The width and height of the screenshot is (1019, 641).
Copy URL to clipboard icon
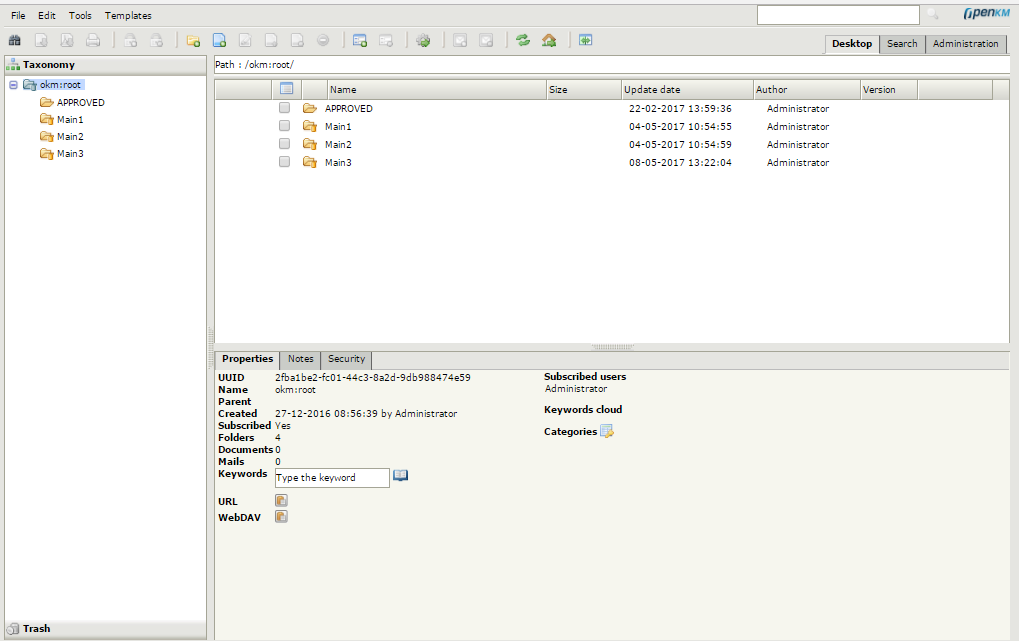click(281, 501)
